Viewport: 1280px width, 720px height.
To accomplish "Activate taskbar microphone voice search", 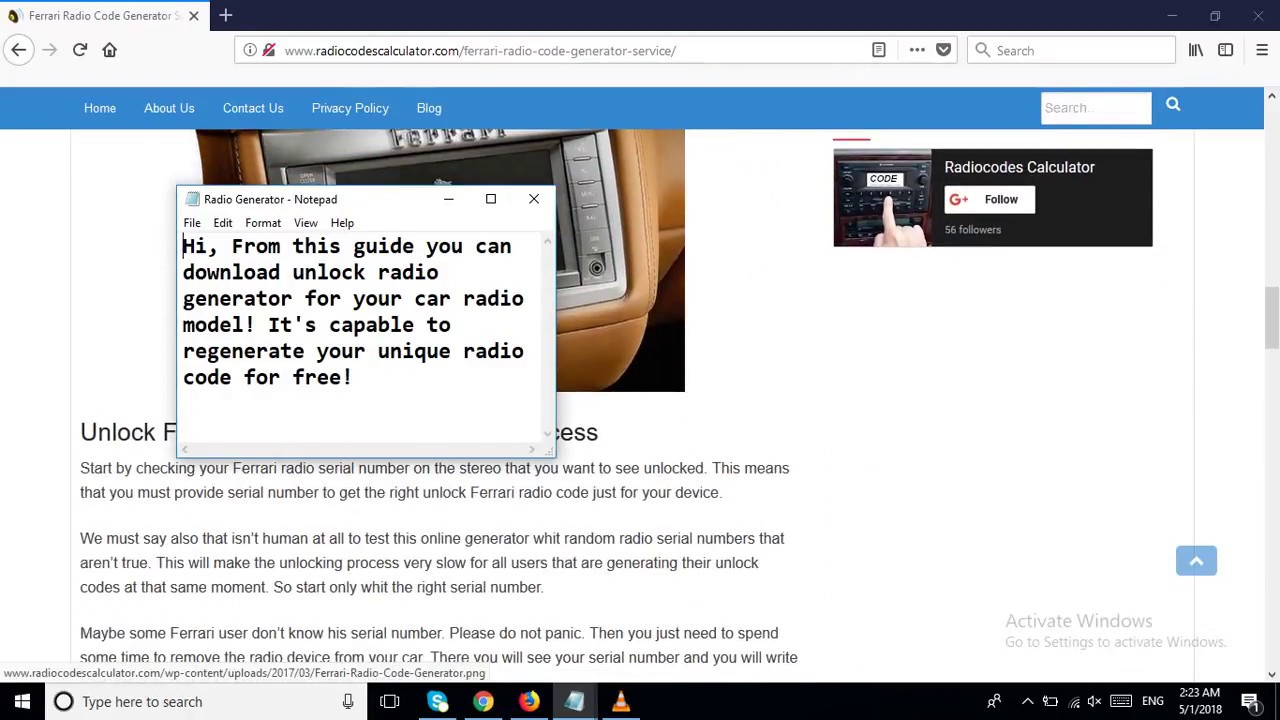I will tap(348, 702).
